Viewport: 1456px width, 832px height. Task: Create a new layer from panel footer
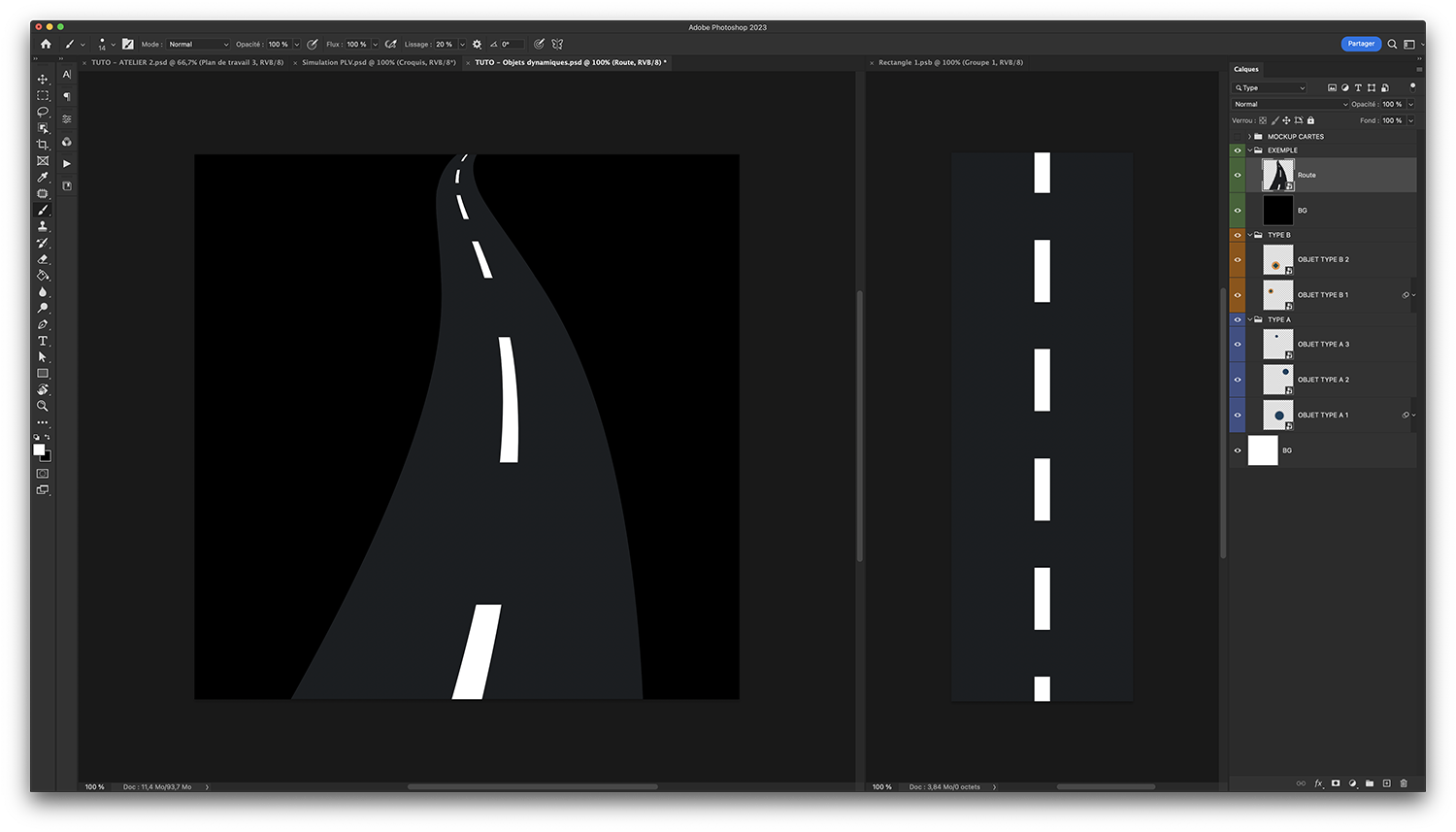tap(1386, 783)
